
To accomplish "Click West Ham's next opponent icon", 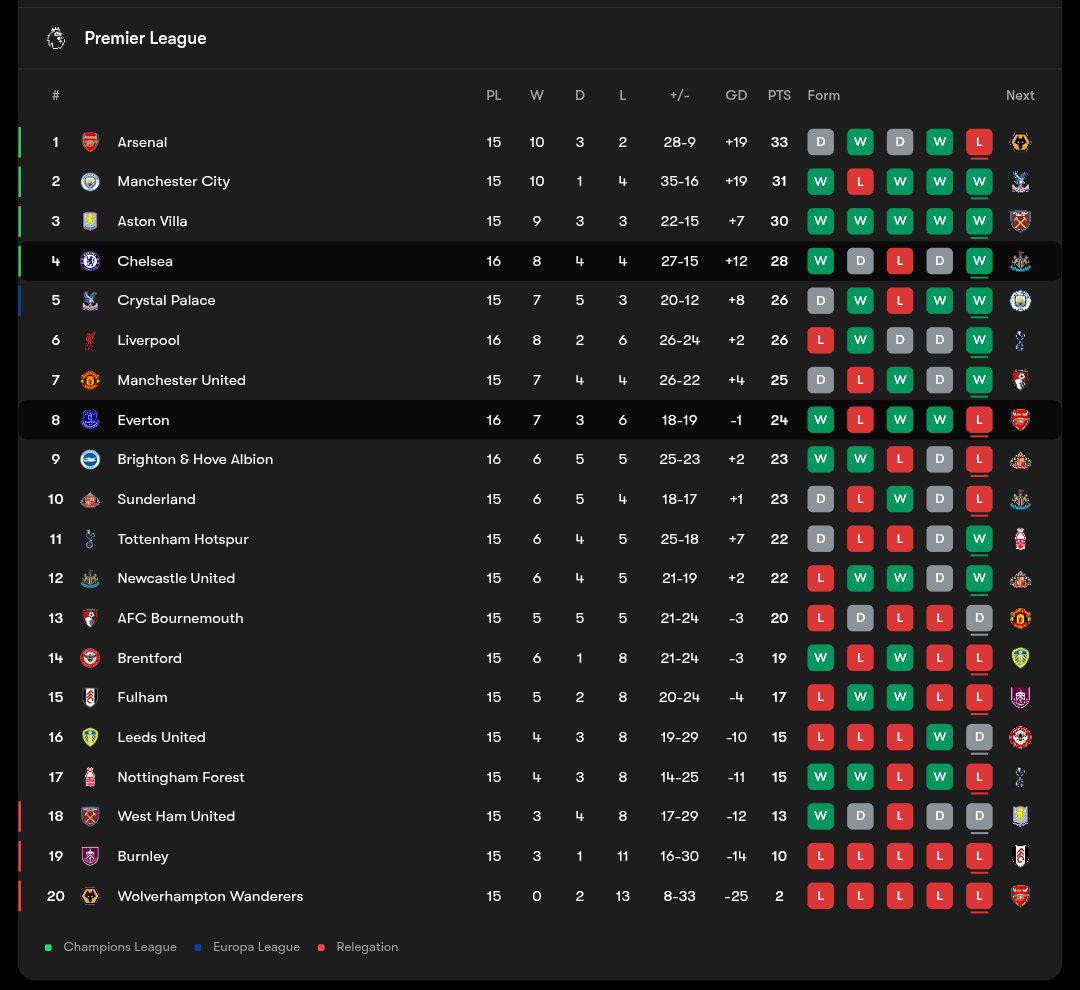I will click(1020, 816).
